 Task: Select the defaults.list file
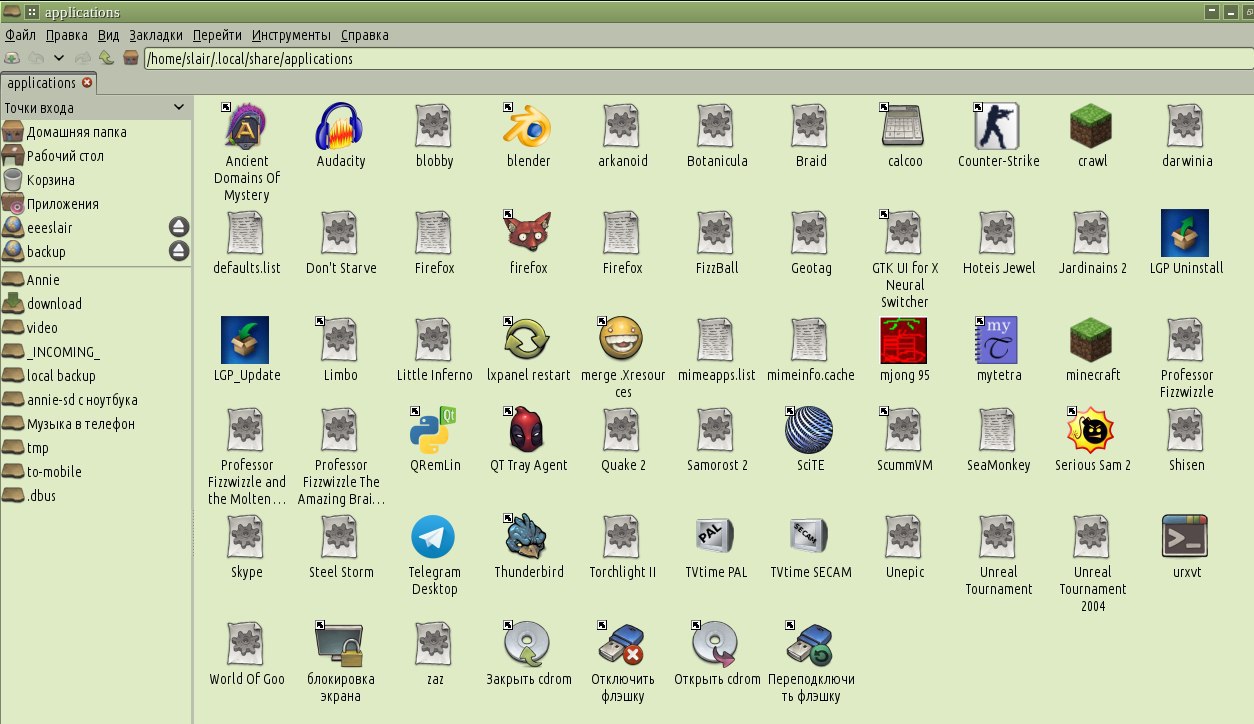[x=246, y=243]
